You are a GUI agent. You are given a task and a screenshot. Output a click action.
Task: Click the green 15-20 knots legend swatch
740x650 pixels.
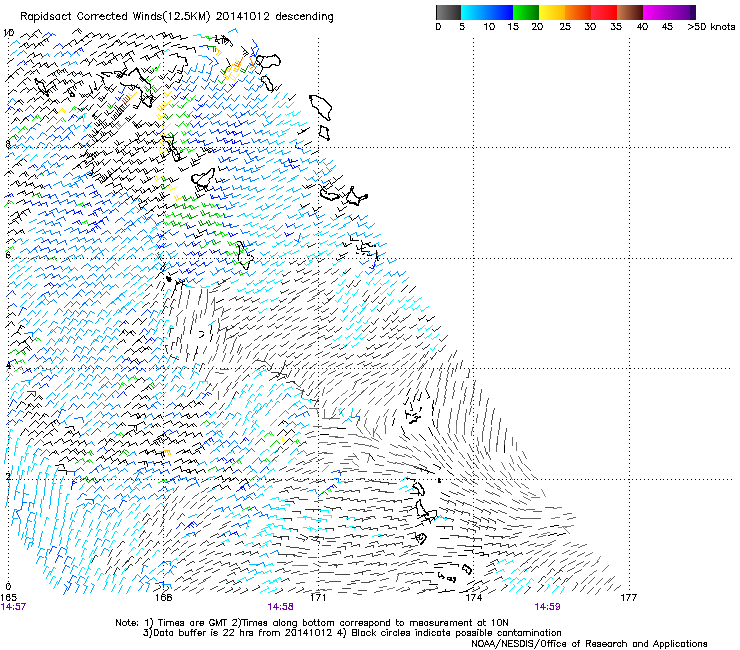526,12
